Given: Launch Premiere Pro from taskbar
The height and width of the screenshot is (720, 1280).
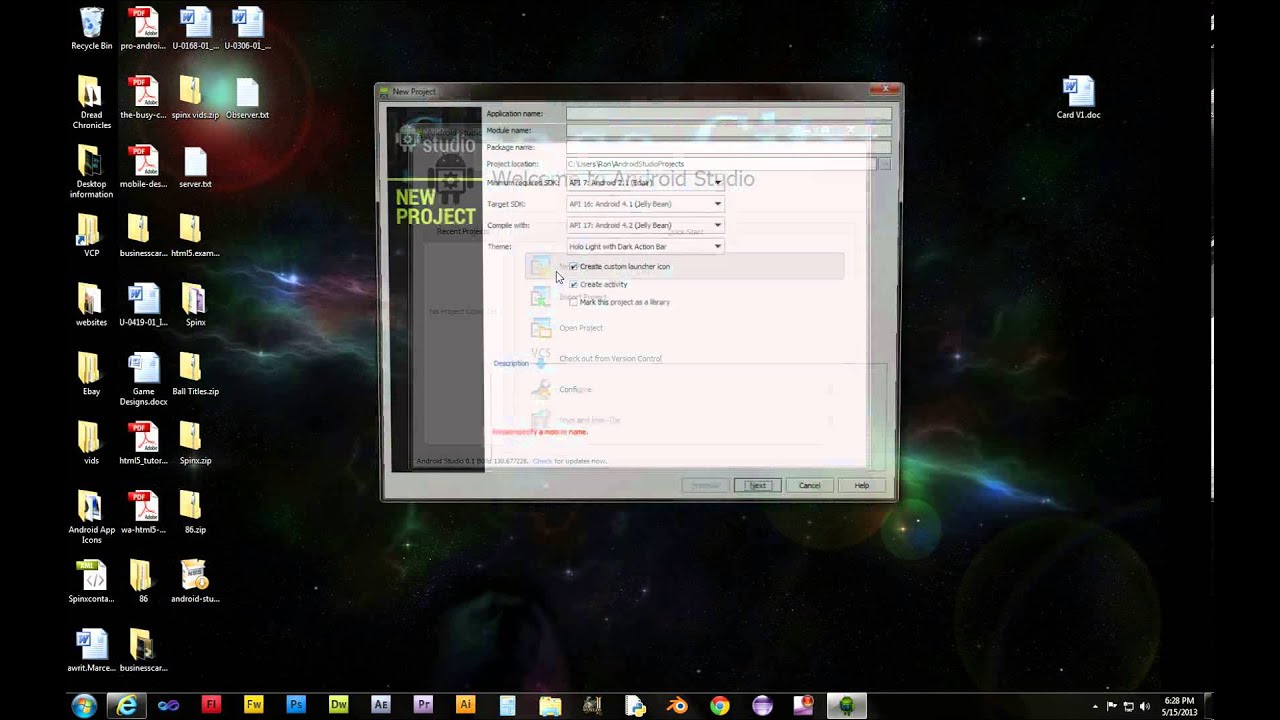Looking at the screenshot, I should pos(423,705).
